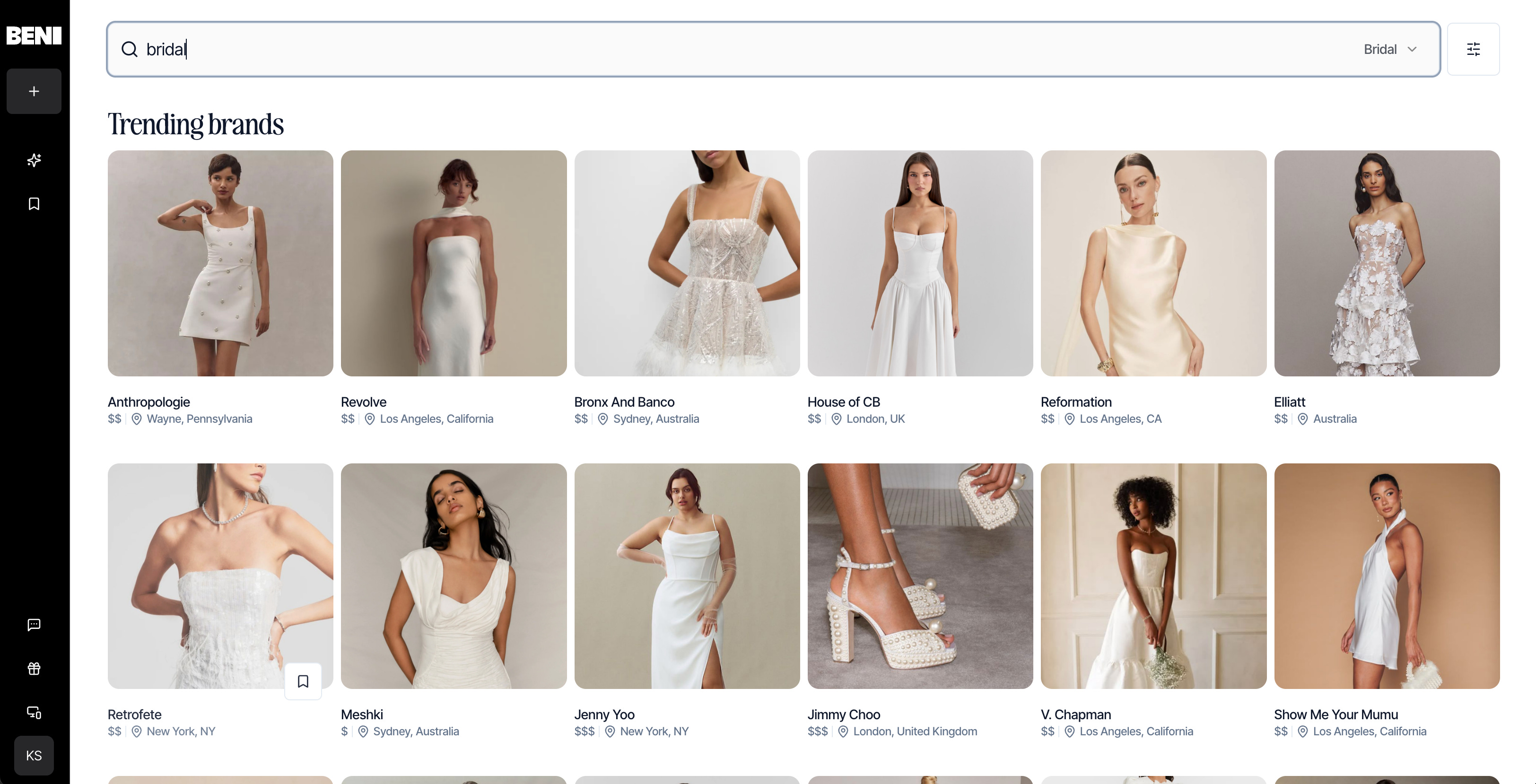Select the Reformation dress thumbnail
The width and height of the screenshot is (1536, 784).
point(1152,263)
